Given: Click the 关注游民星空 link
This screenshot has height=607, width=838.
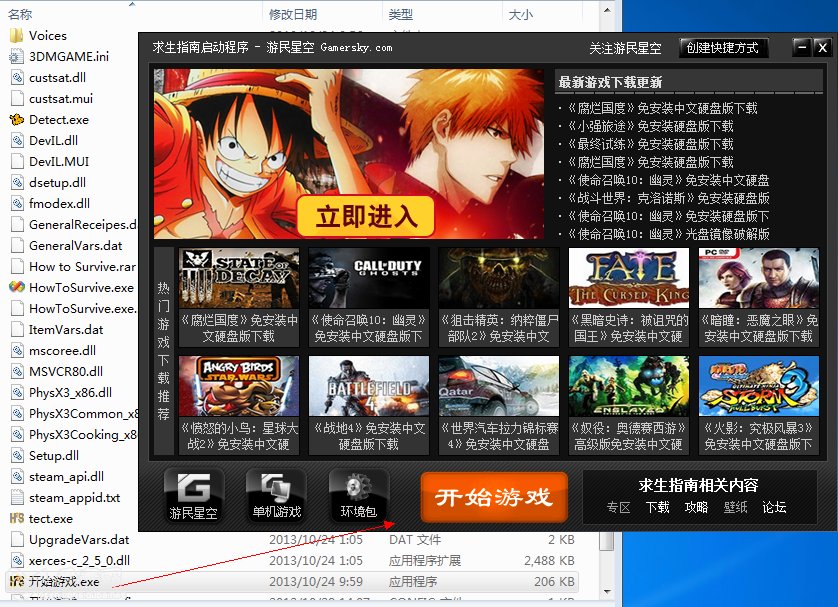Looking at the screenshot, I should 625,49.
